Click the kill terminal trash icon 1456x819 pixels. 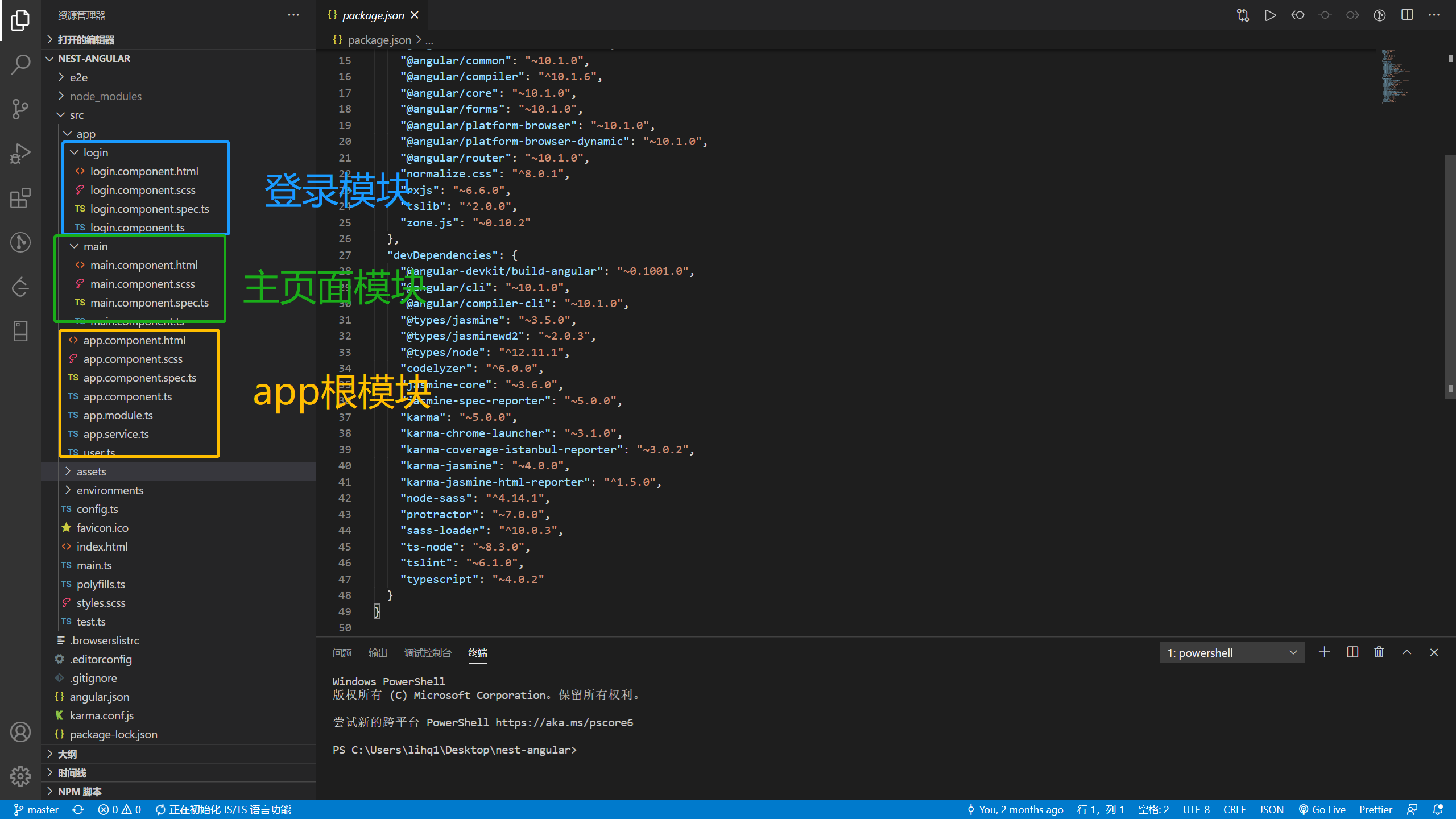[1379, 652]
